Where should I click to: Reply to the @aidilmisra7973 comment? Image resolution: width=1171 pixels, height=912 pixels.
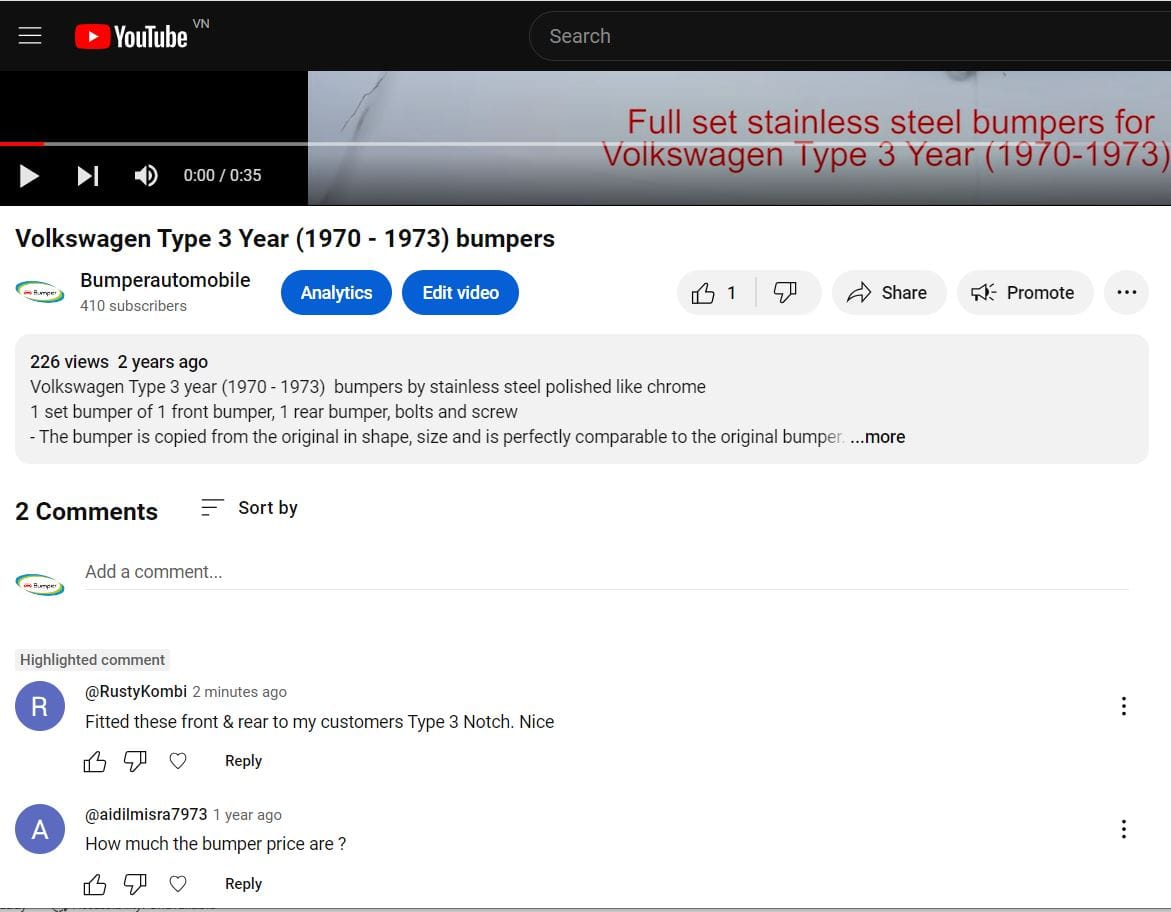pyautogui.click(x=243, y=884)
